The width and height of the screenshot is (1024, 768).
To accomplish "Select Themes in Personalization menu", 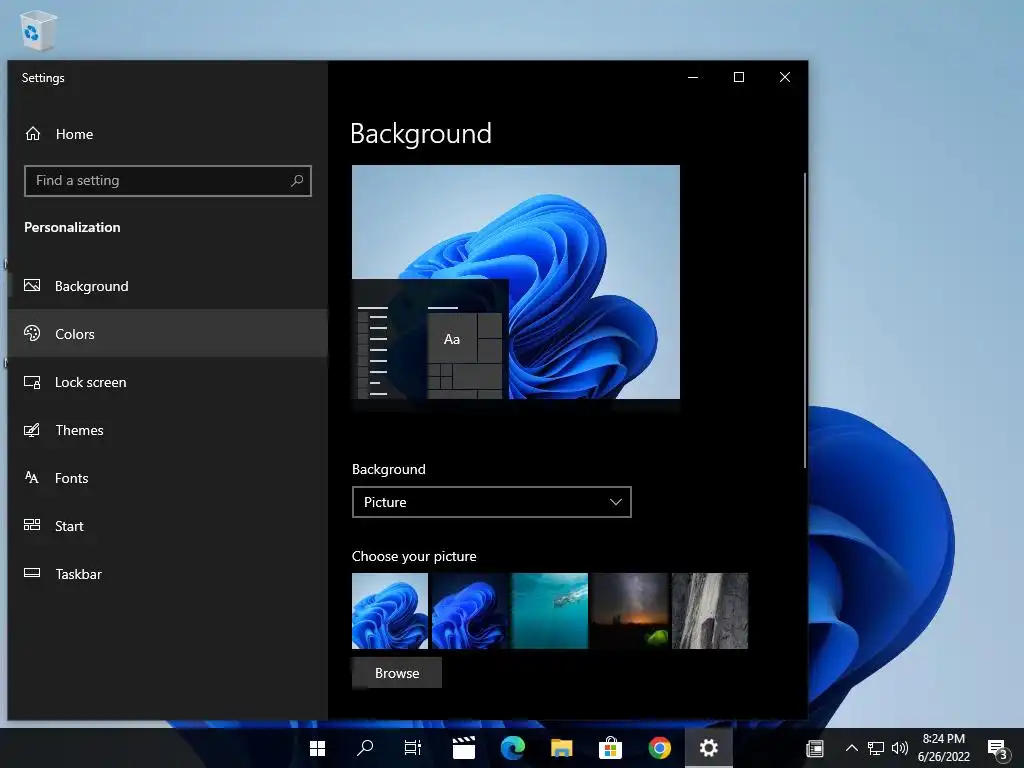I will pyautogui.click(x=167, y=430).
